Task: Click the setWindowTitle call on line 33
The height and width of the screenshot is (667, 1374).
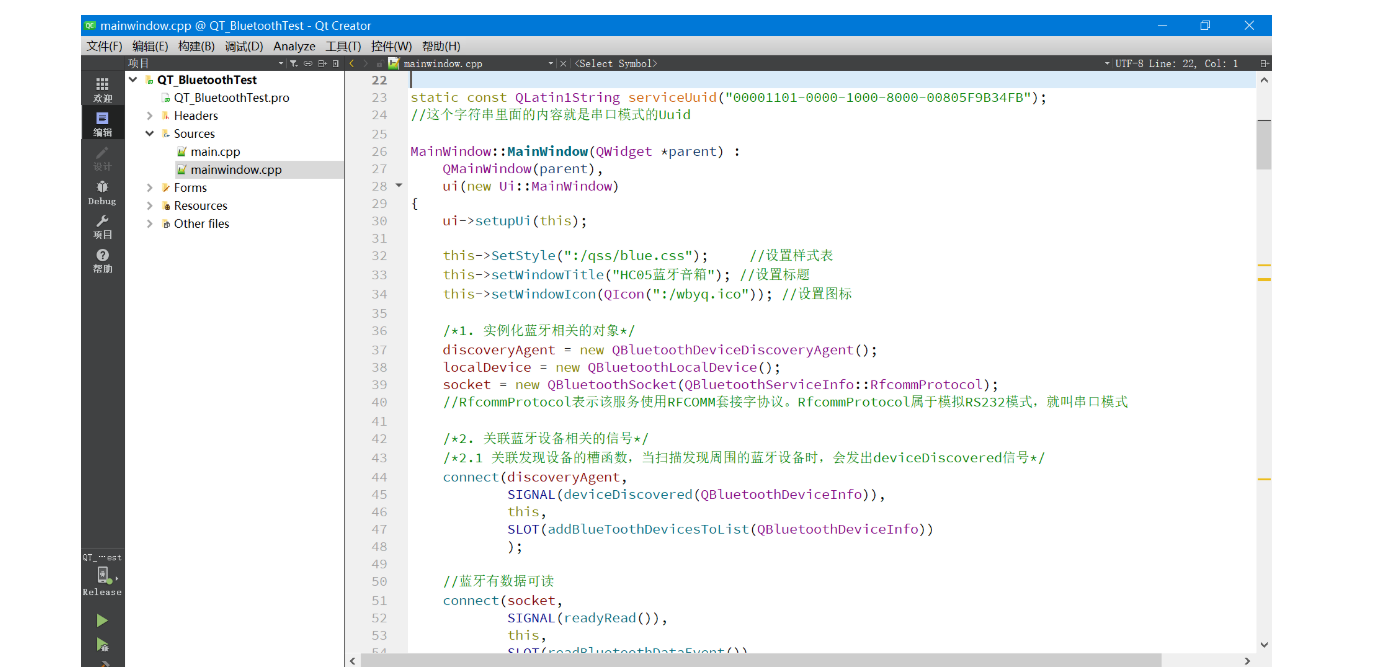Action: point(548,275)
